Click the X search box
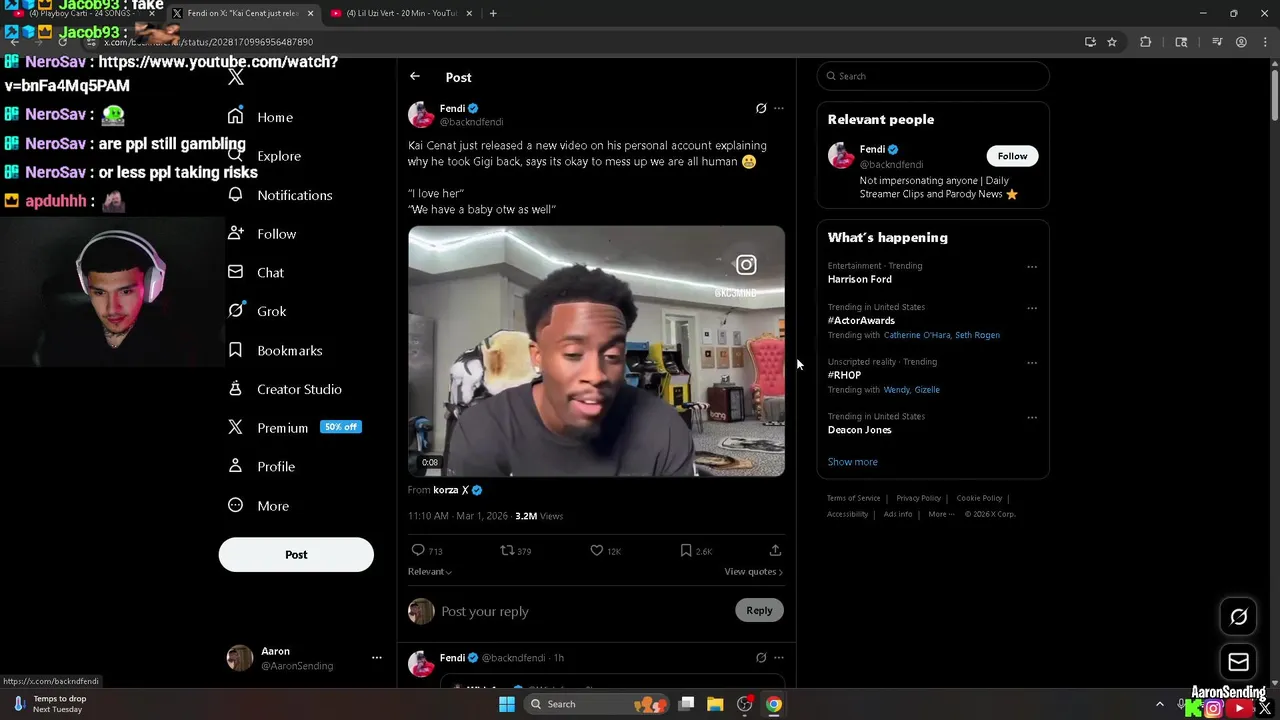Image resolution: width=1280 pixels, height=720 pixels. coord(933,76)
